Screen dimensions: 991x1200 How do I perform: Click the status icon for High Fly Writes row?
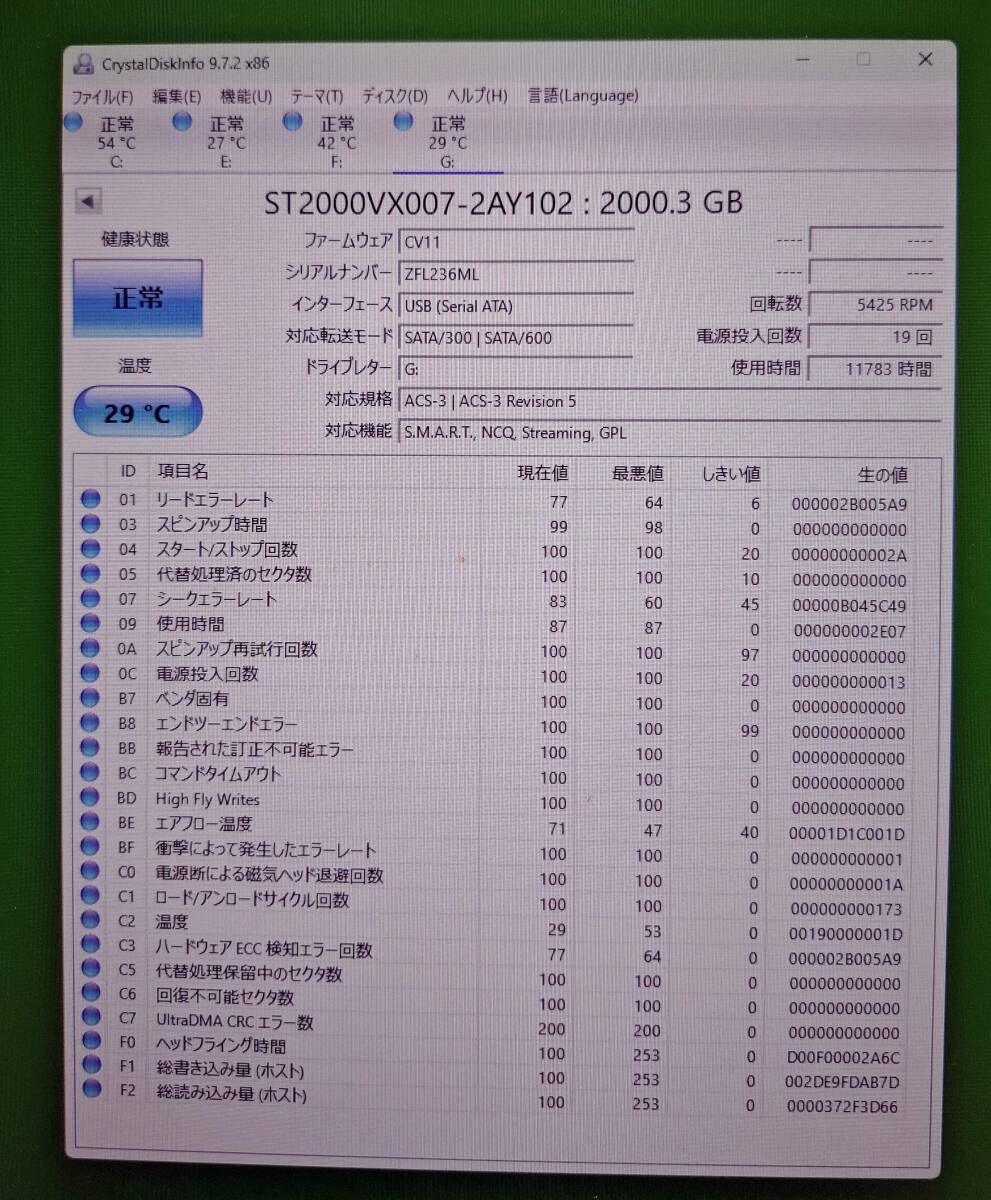[x=90, y=798]
